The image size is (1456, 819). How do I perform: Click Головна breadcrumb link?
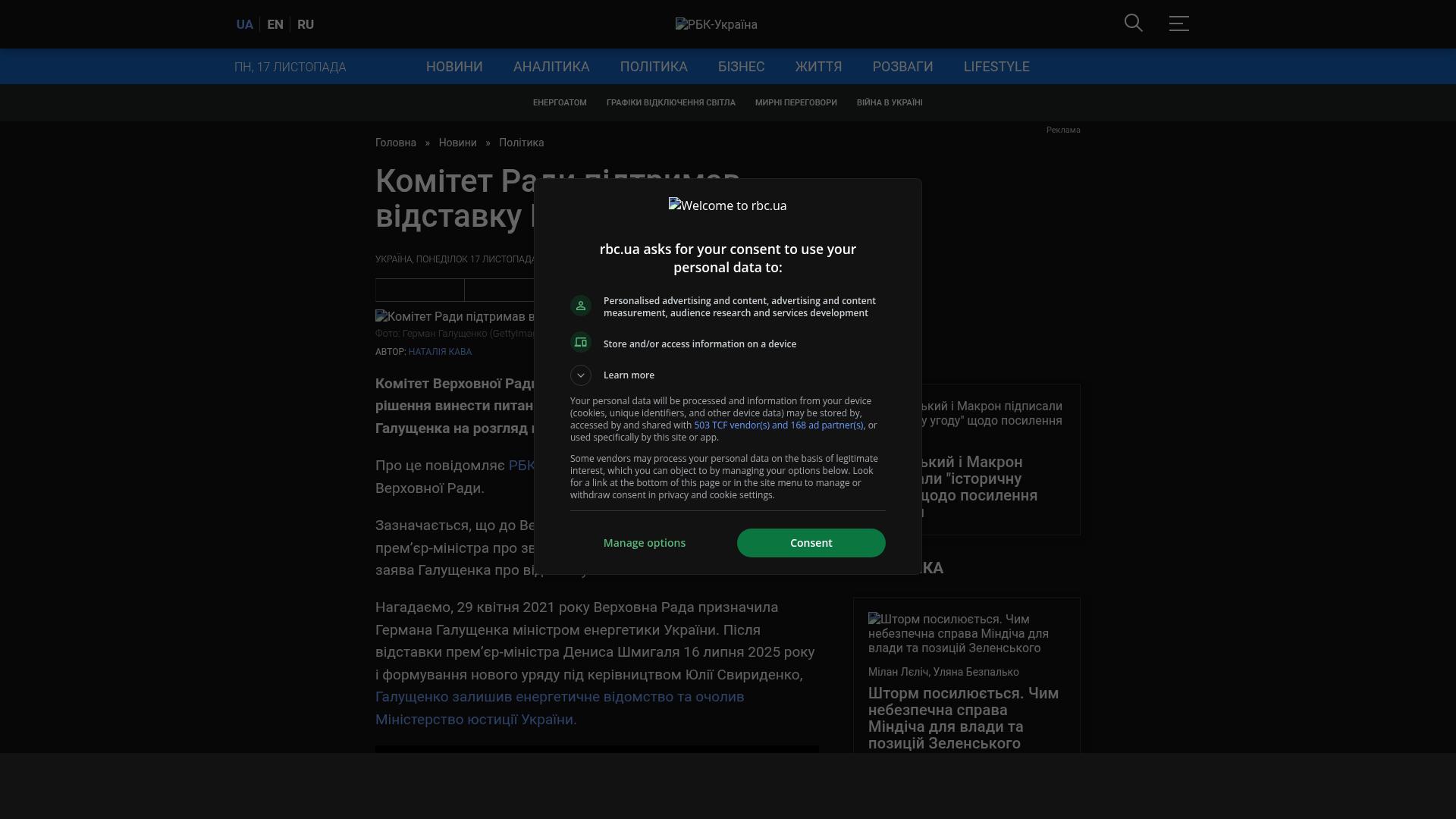[x=396, y=143]
